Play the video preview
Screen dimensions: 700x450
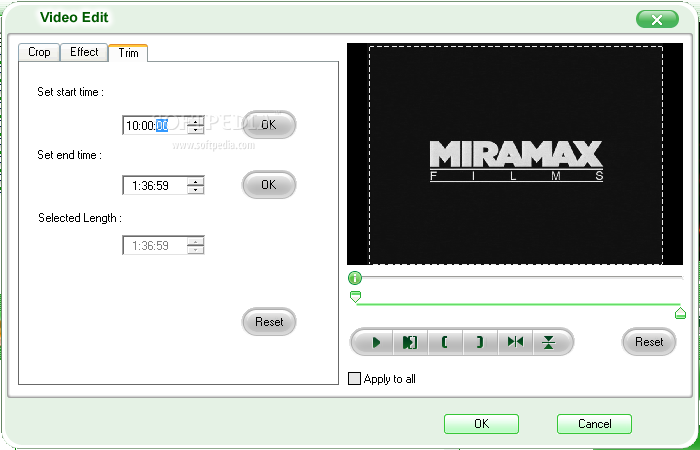(x=375, y=342)
